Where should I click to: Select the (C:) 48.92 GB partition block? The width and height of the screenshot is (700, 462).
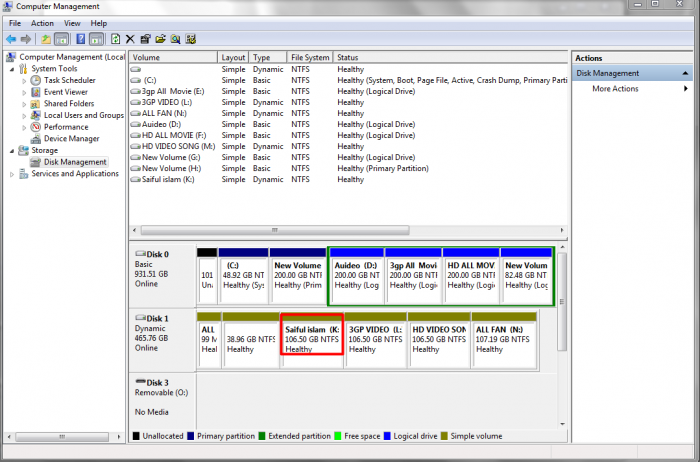[243, 277]
